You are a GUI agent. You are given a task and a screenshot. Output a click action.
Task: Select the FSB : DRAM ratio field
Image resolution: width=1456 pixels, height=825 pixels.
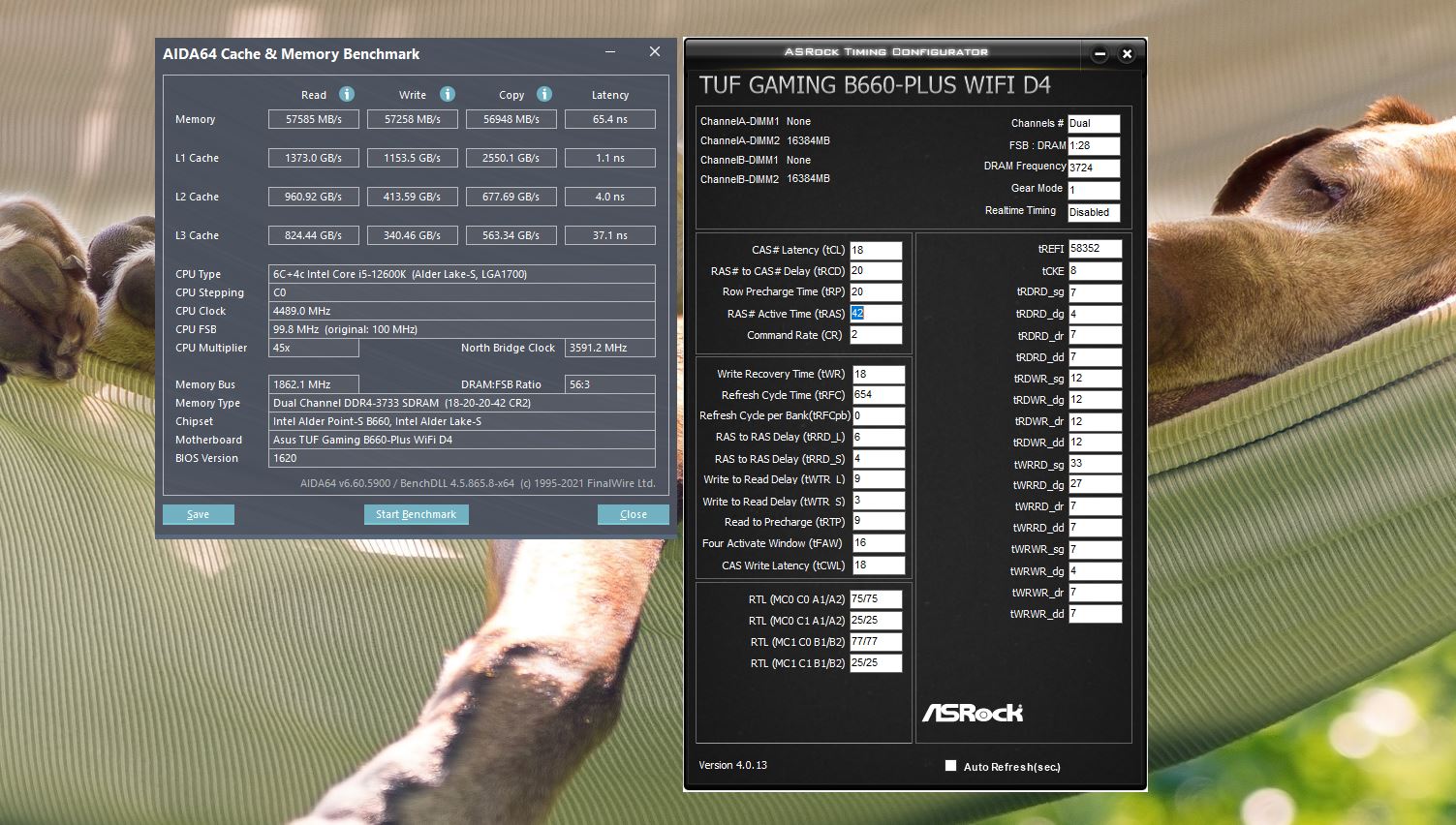(1094, 145)
